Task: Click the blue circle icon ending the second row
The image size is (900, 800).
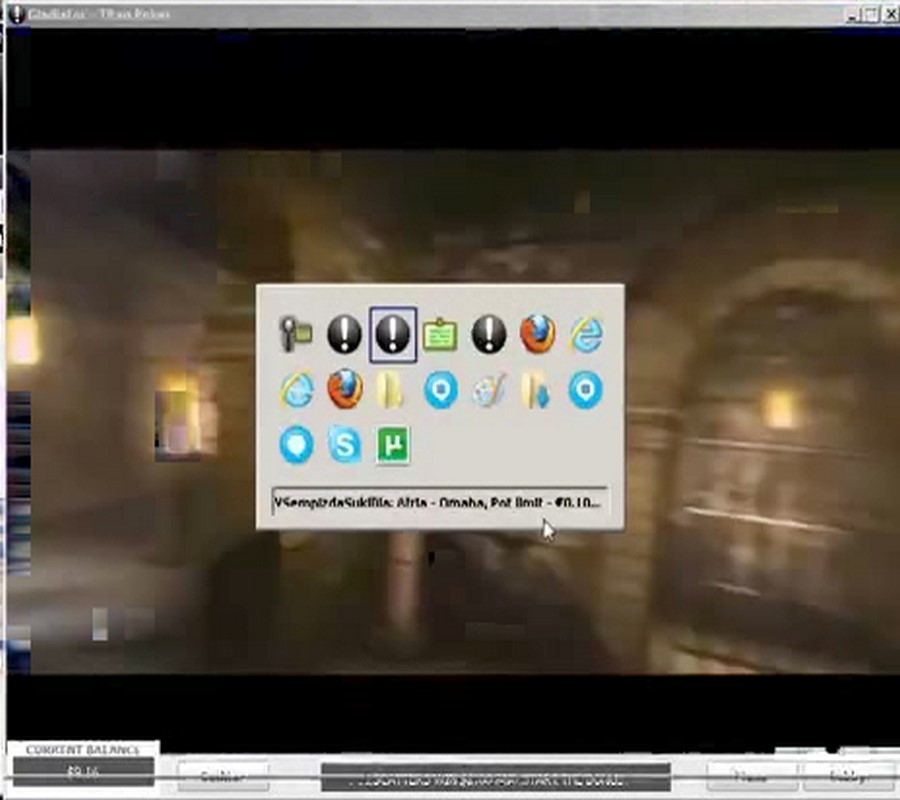Action: 586,390
